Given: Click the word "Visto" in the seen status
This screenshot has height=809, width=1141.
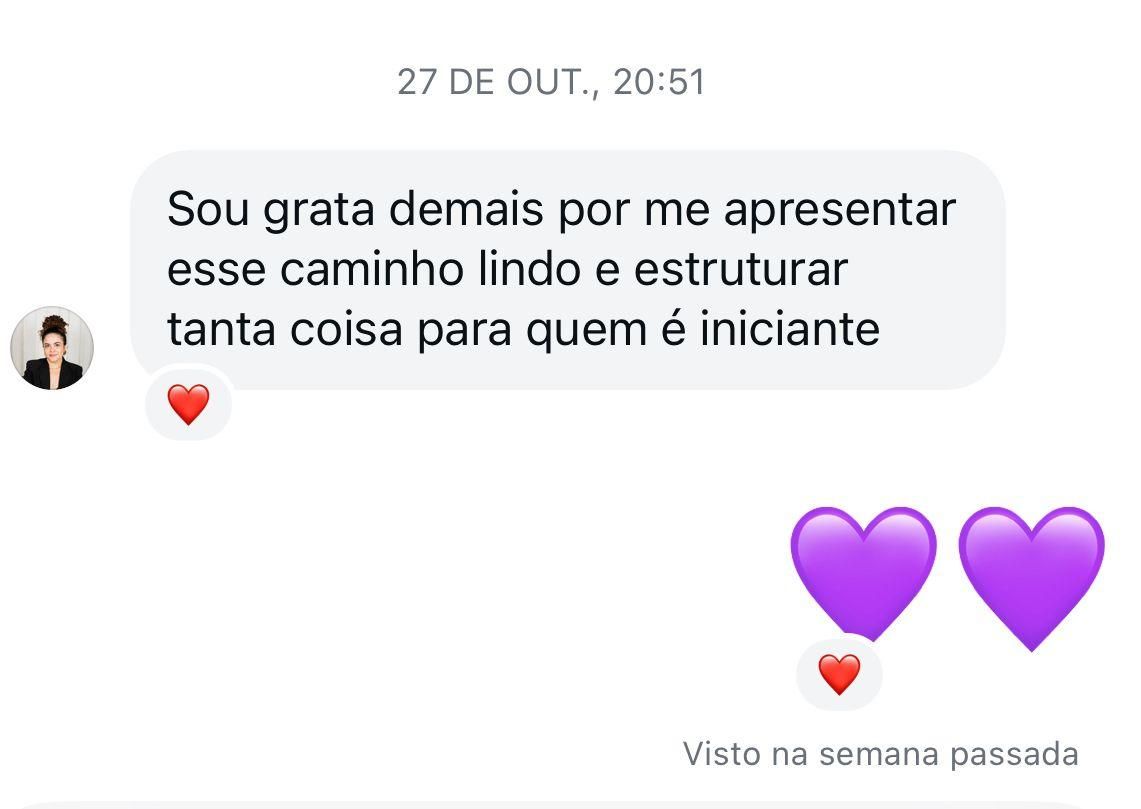Looking at the screenshot, I should 722,753.
